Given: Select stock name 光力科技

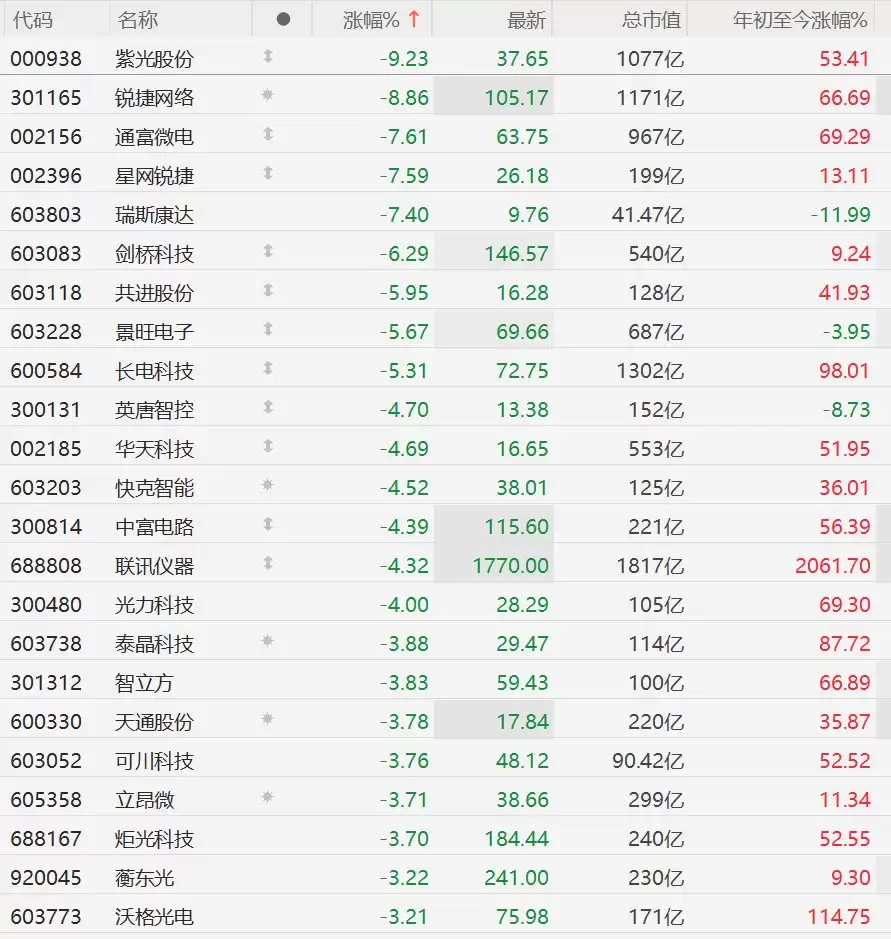Looking at the screenshot, I should click(x=154, y=605).
